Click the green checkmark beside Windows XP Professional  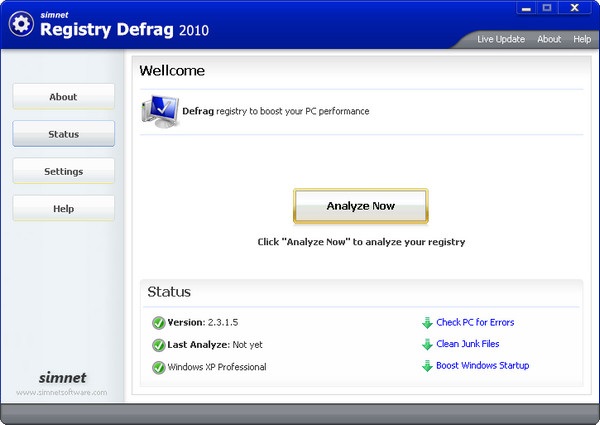click(158, 367)
